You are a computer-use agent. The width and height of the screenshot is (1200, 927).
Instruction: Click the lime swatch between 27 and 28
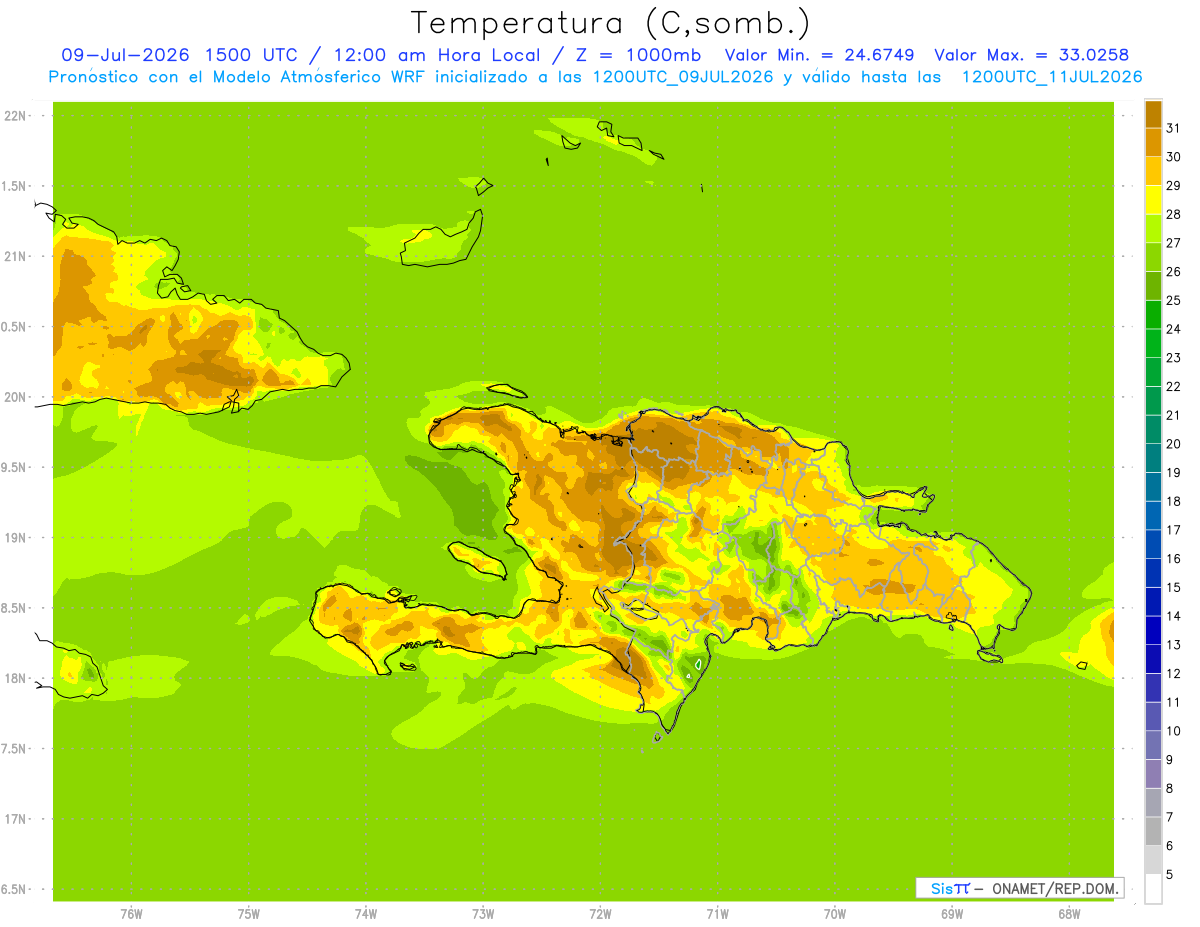pyautogui.click(x=1153, y=229)
